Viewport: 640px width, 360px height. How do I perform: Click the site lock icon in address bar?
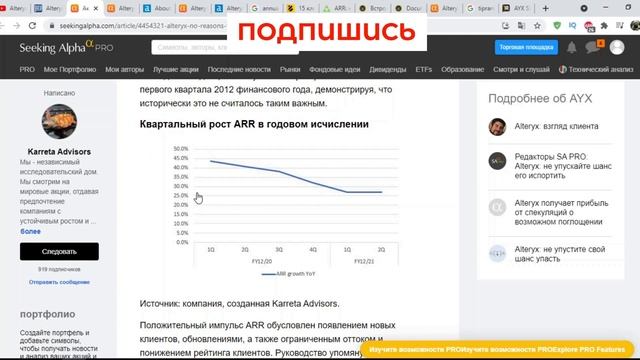click(x=51, y=26)
